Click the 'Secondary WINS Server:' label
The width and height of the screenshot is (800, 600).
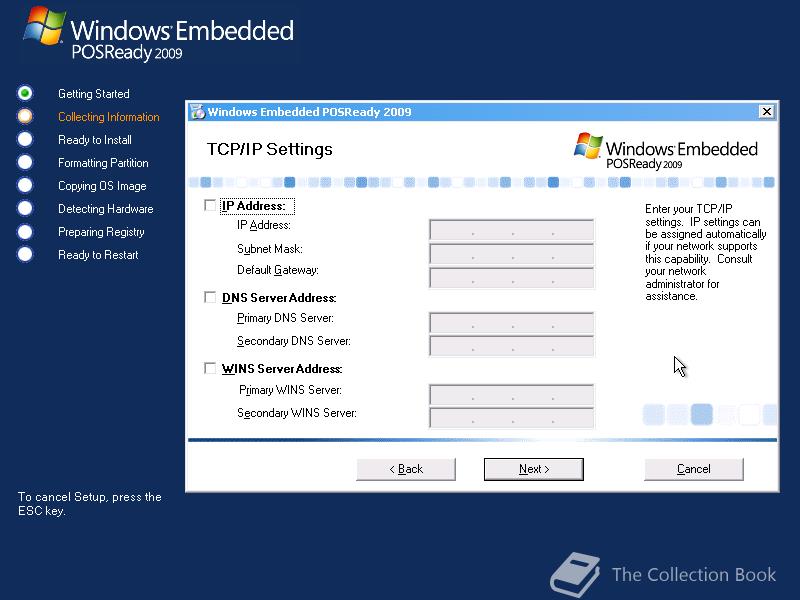[297, 413]
